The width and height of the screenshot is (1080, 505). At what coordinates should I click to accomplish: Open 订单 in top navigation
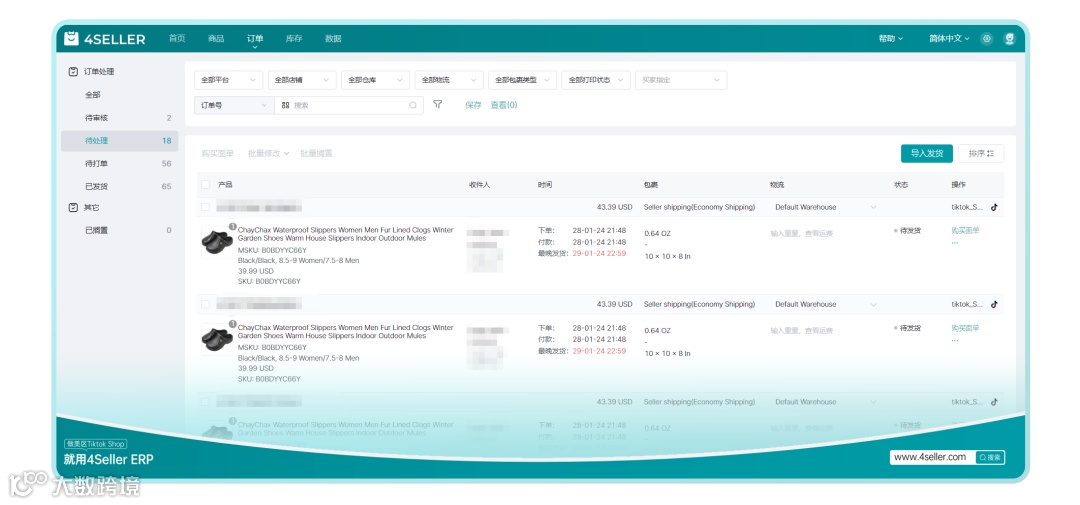[255, 39]
